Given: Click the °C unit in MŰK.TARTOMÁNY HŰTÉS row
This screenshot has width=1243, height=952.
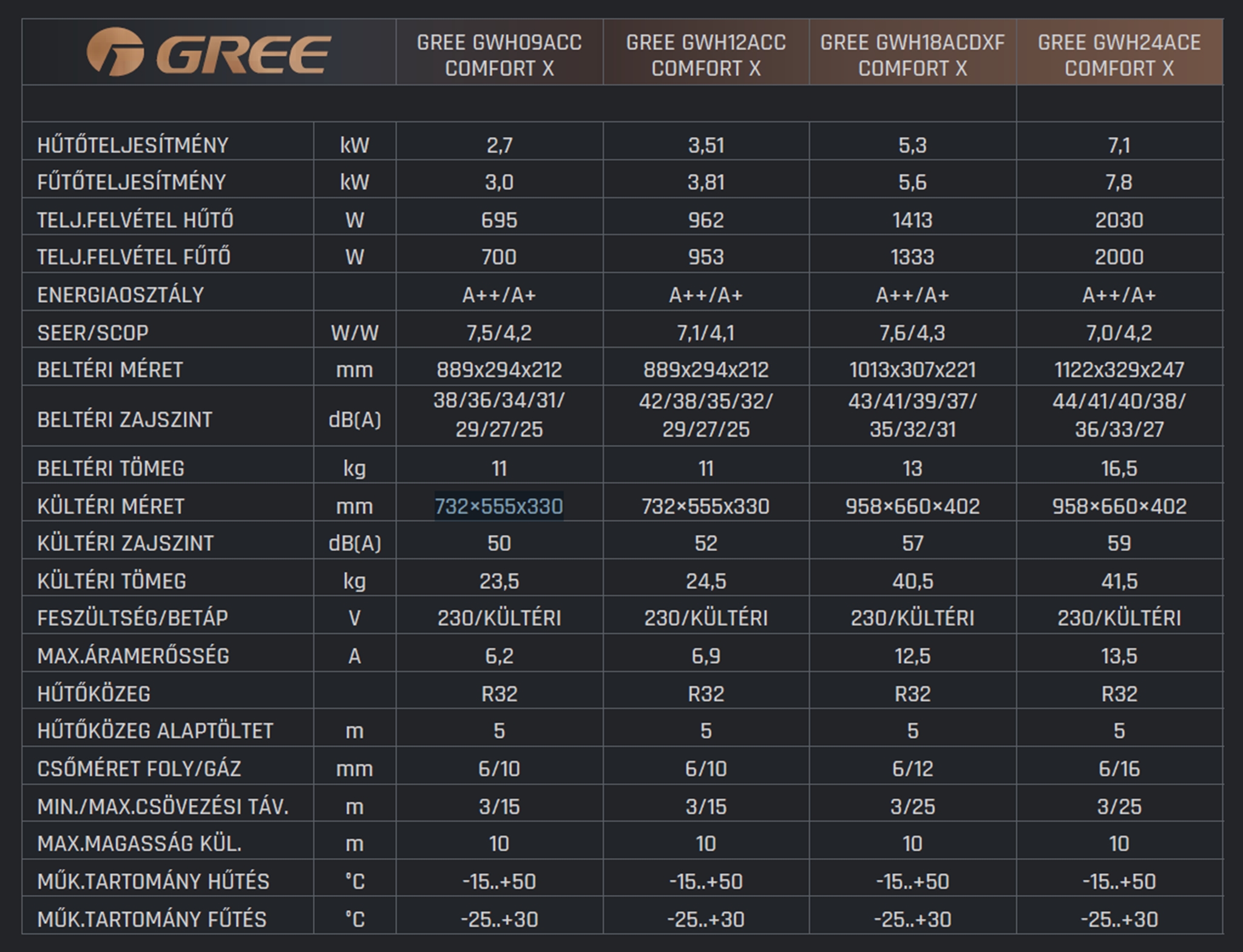Looking at the screenshot, I should point(354,881).
